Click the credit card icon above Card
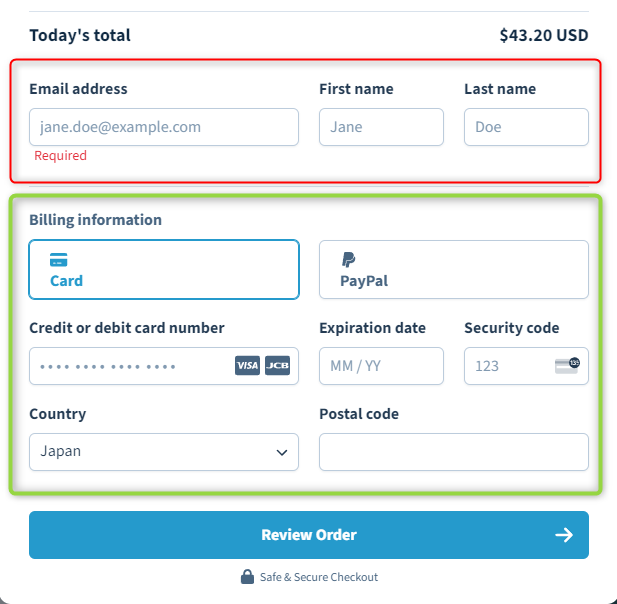 coord(59,260)
